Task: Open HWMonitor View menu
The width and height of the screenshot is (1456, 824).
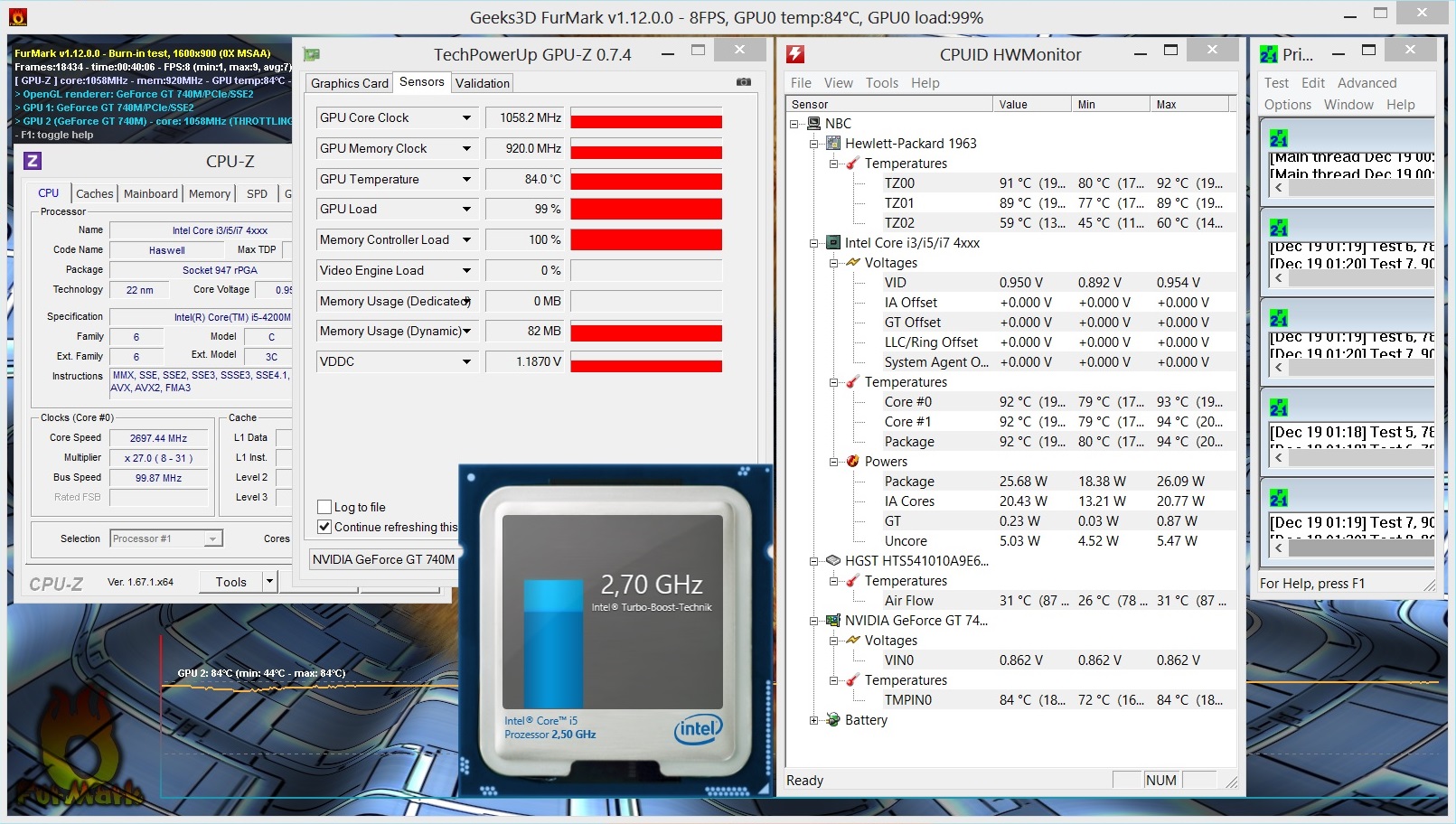Action: click(x=839, y=82)
